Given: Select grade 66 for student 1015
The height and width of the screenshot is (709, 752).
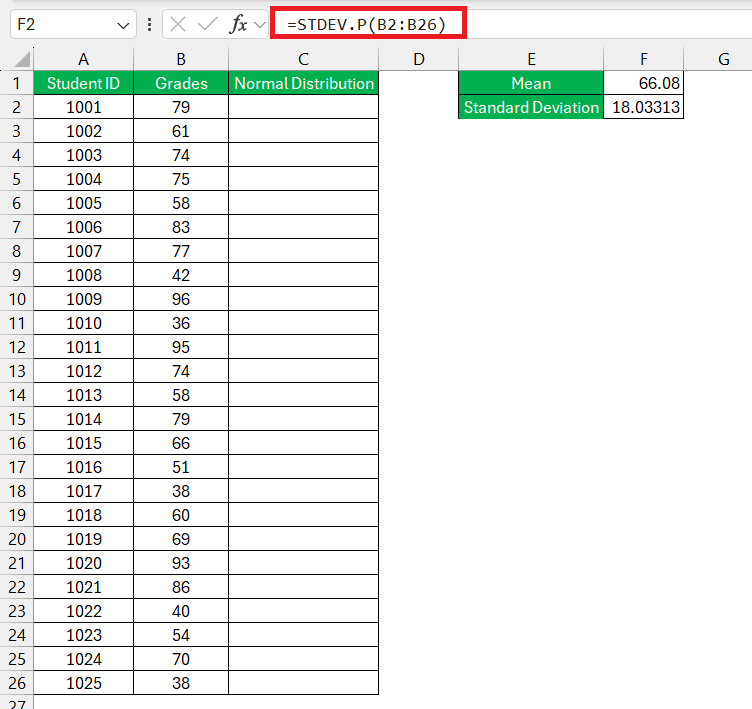Looking at the screenshot, I should pos(181,443).
